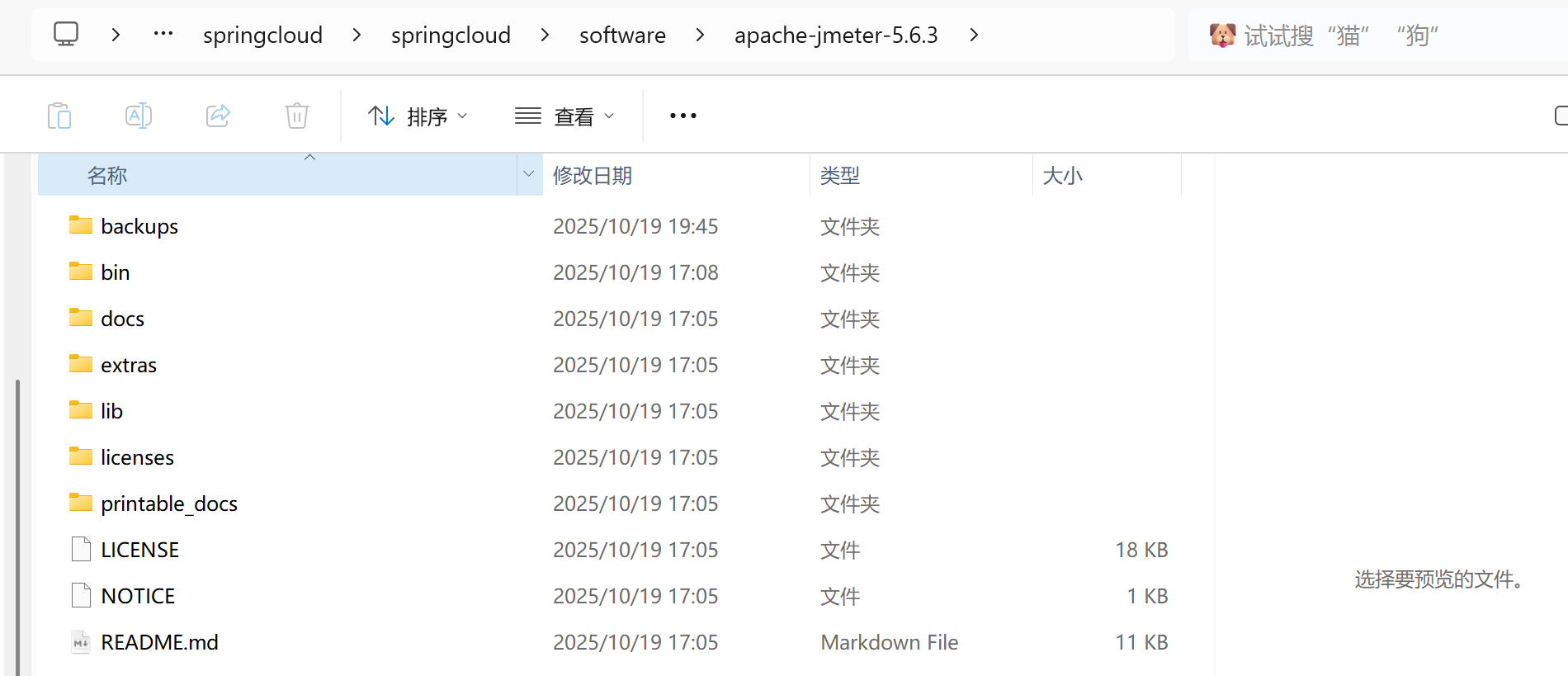Click the navigation pane vertical scrollbar
The height and width of the screenshot is (676, 1568).
pyautogui.click(x=17, y=527)
